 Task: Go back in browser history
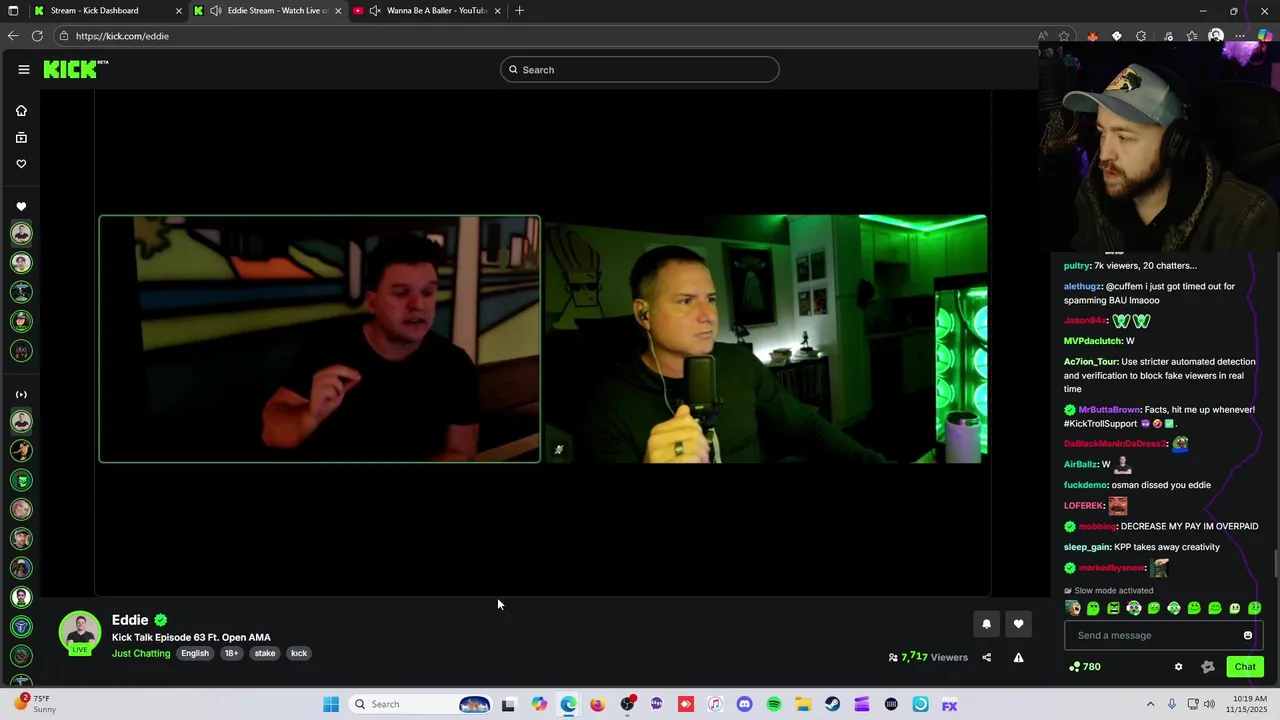coord(12,36)
